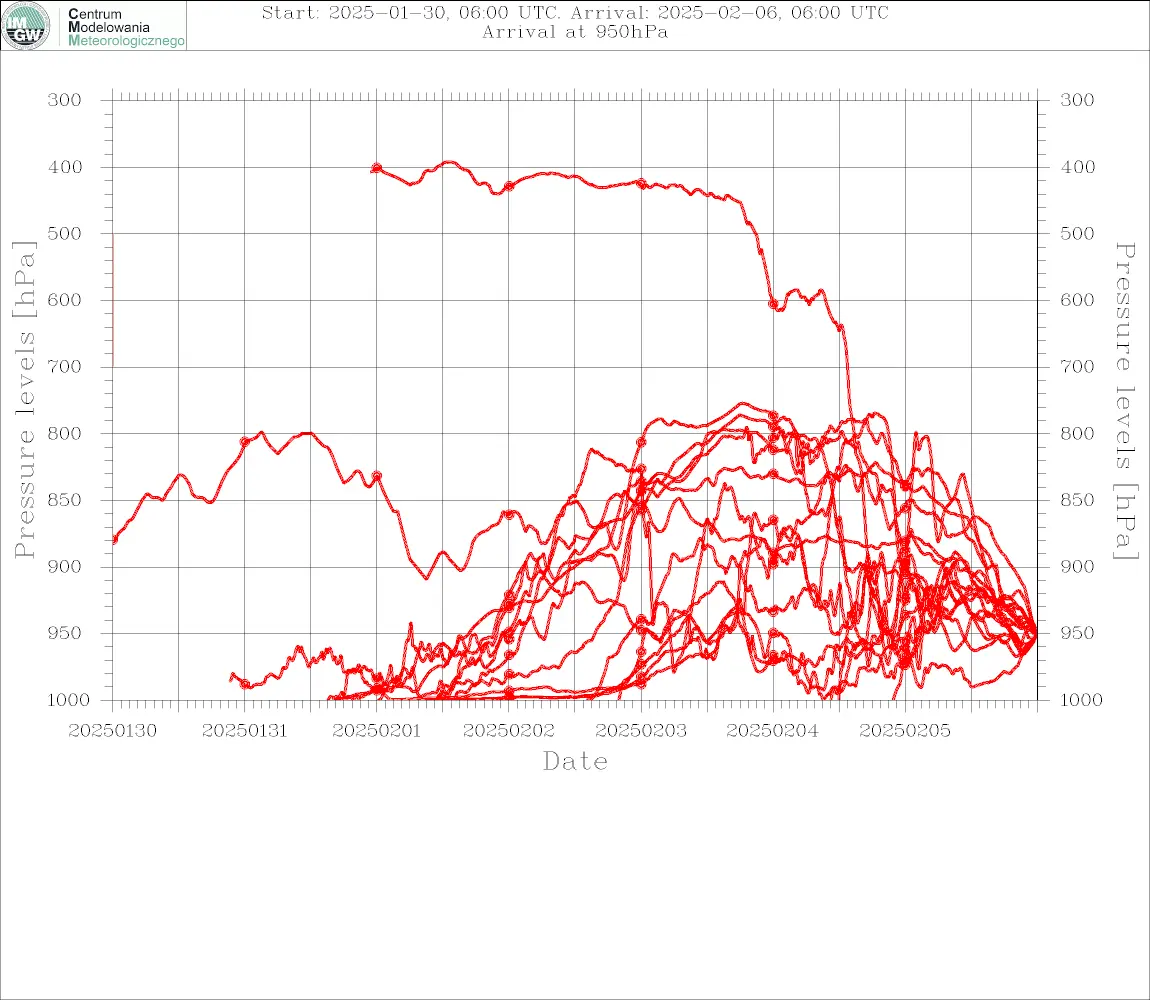The image size is (1150, 1000).
Task: Click the right axis label 600
Action: point(1077,300)
